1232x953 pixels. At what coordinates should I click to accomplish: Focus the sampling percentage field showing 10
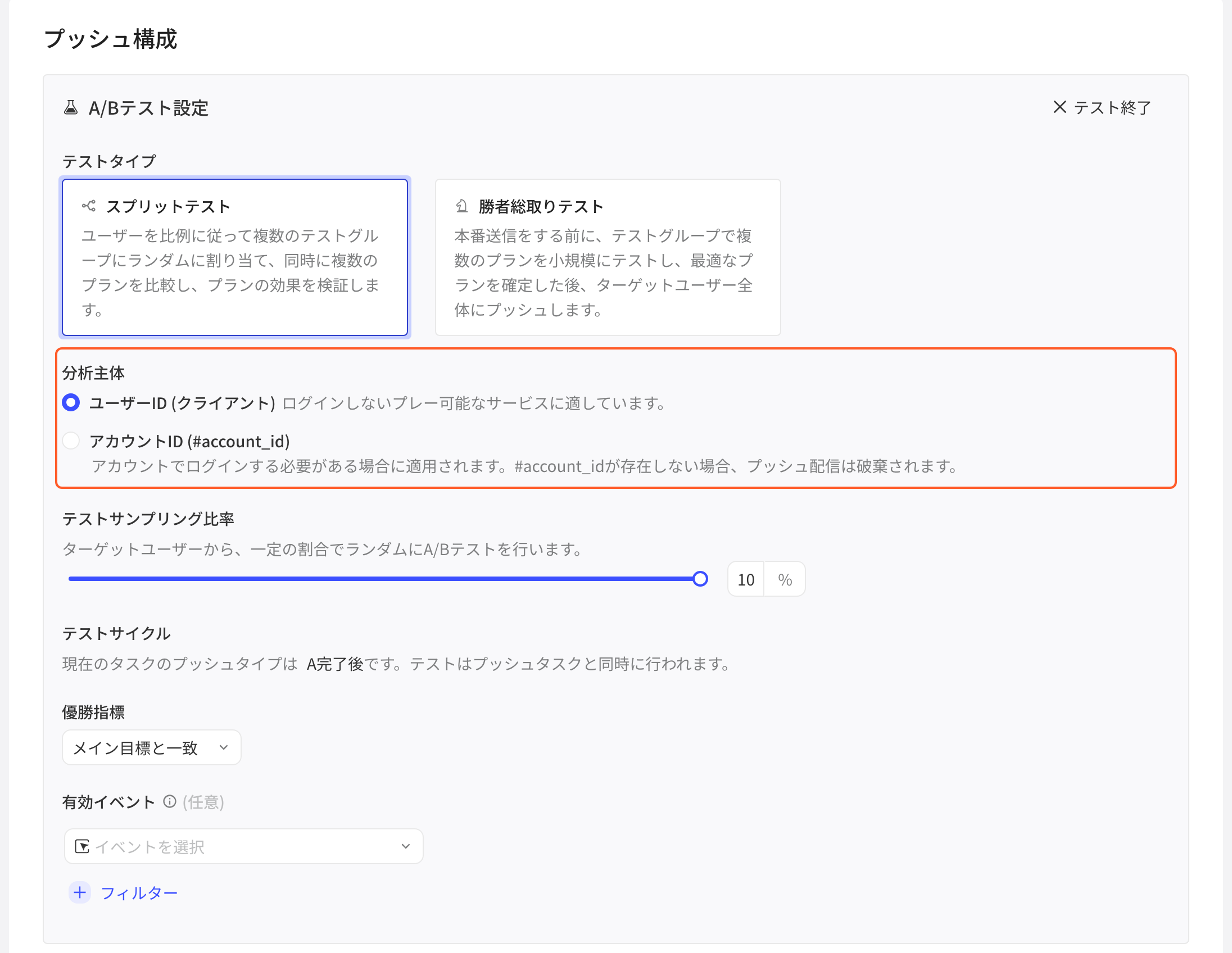[x=746, y=579]
